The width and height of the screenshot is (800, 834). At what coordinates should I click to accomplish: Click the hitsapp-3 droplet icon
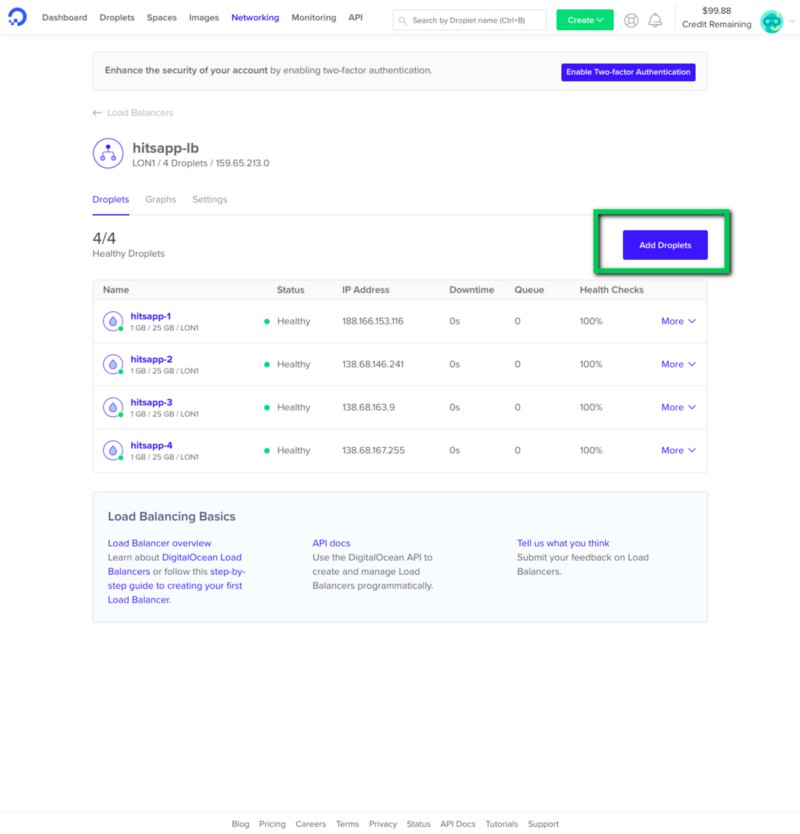[113, 407]
